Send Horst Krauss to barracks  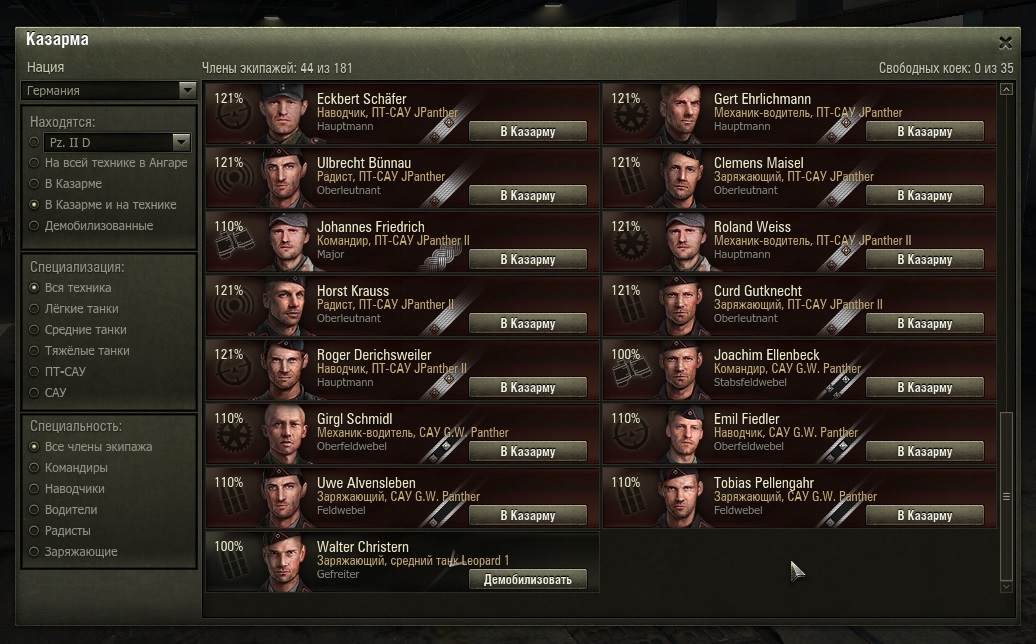click(527, 324)
